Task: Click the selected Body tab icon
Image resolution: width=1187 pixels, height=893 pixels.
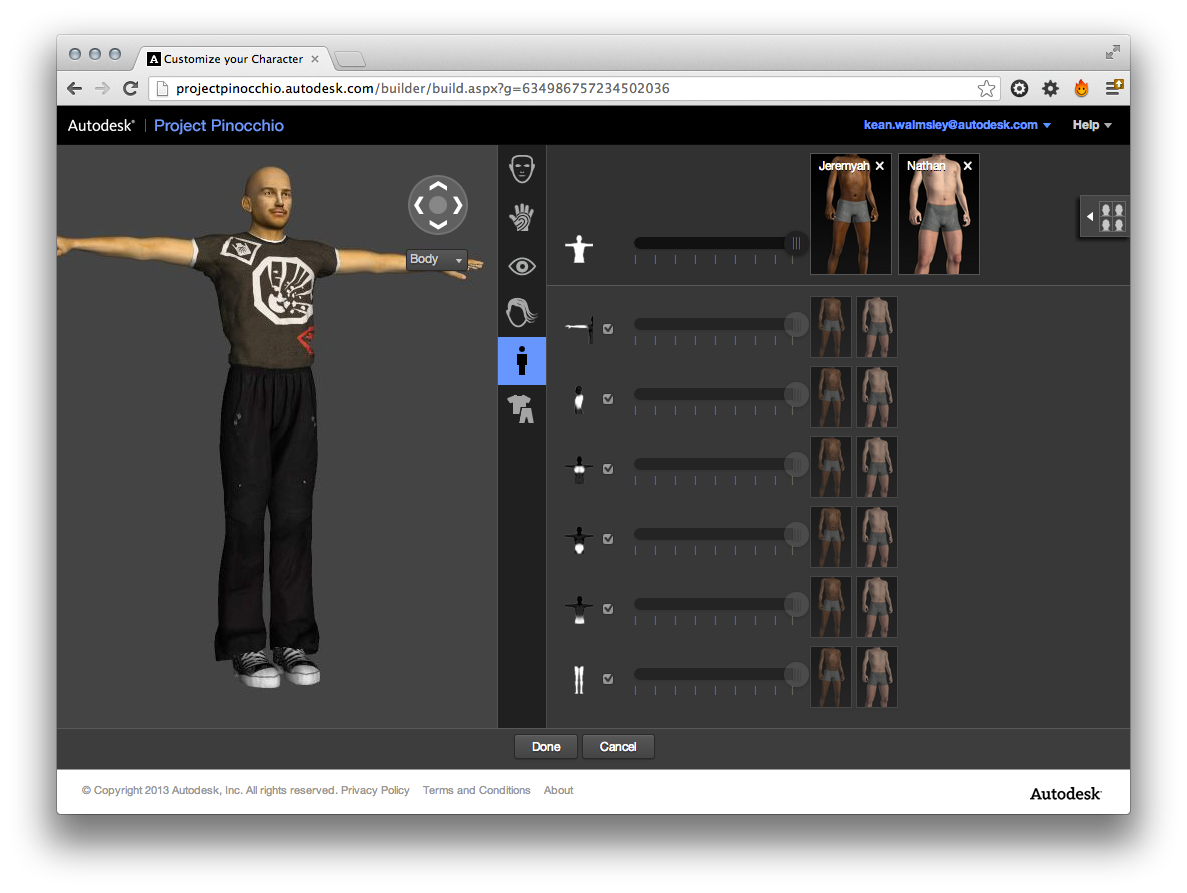Action: tap(522, 361)
